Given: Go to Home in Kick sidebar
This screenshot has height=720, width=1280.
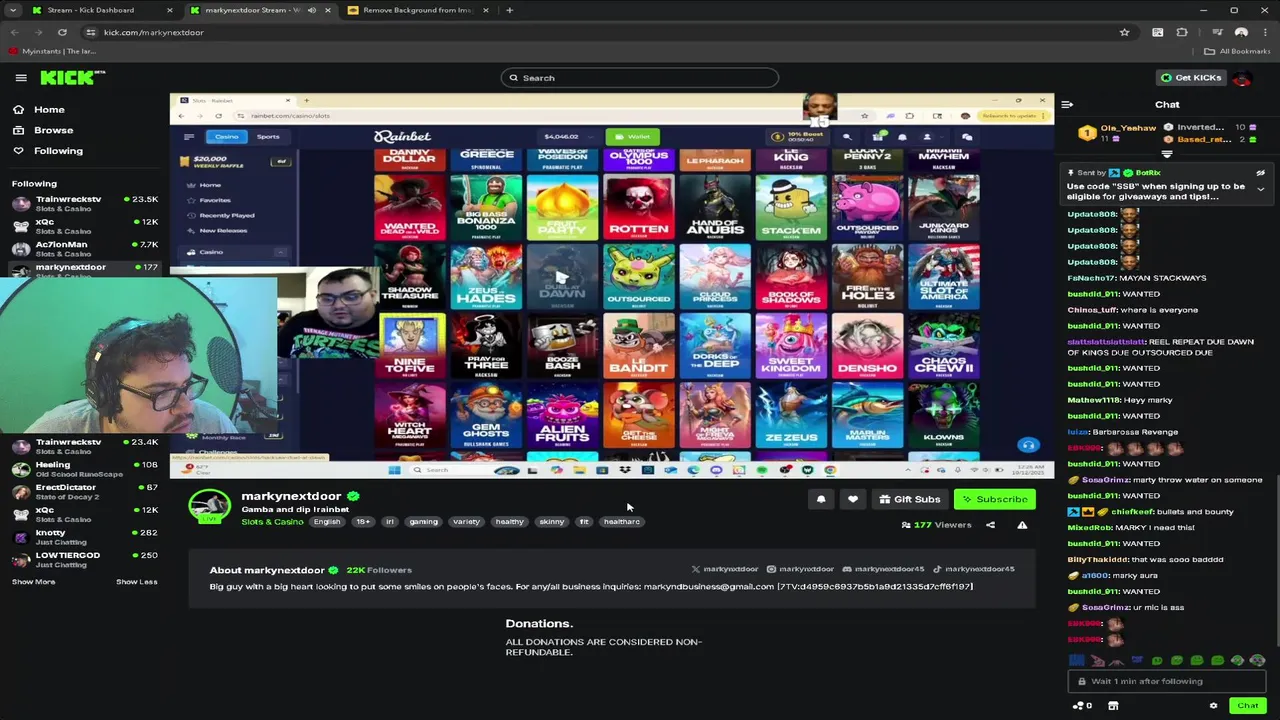Looking at the screenshot, I should coord(38,110).
